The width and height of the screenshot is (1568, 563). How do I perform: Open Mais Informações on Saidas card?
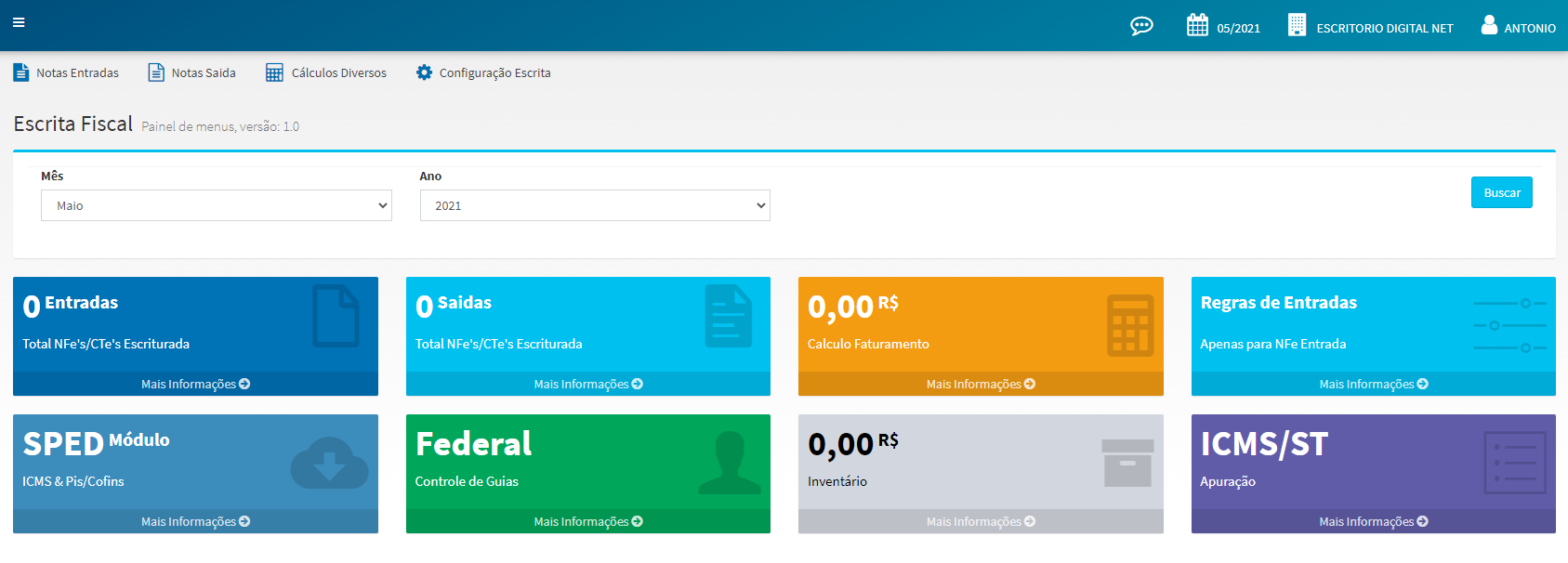coord(588,384)
